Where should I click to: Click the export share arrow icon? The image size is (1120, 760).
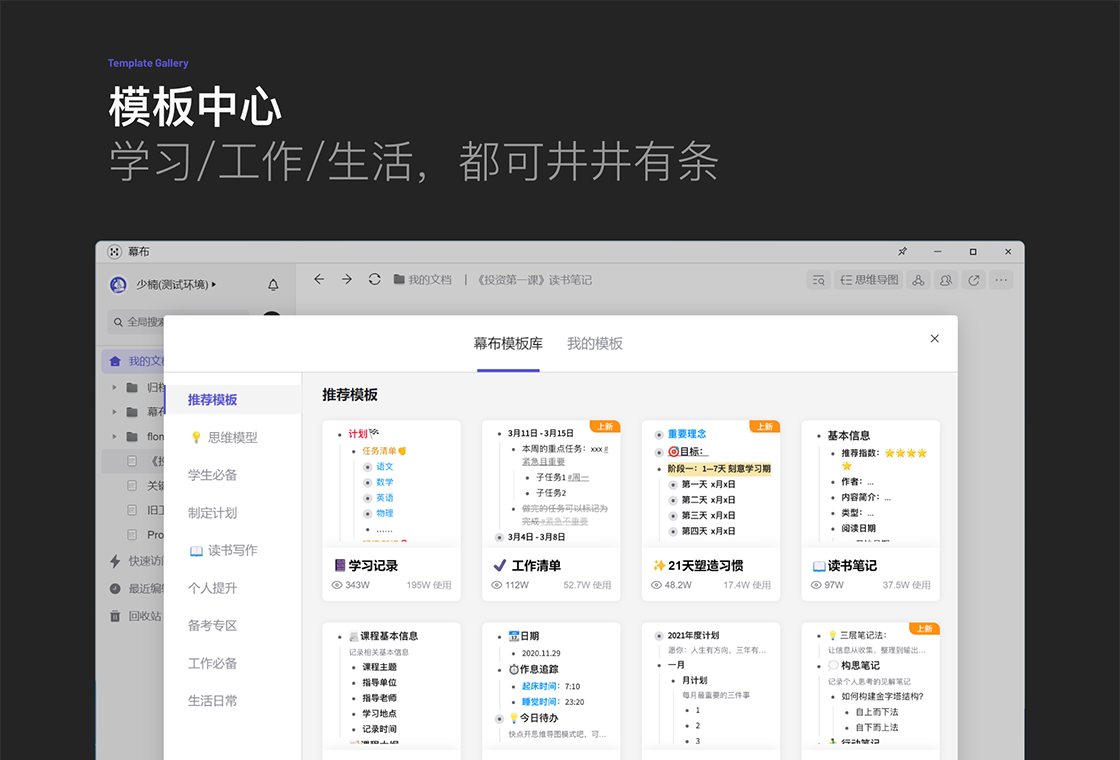974,280
